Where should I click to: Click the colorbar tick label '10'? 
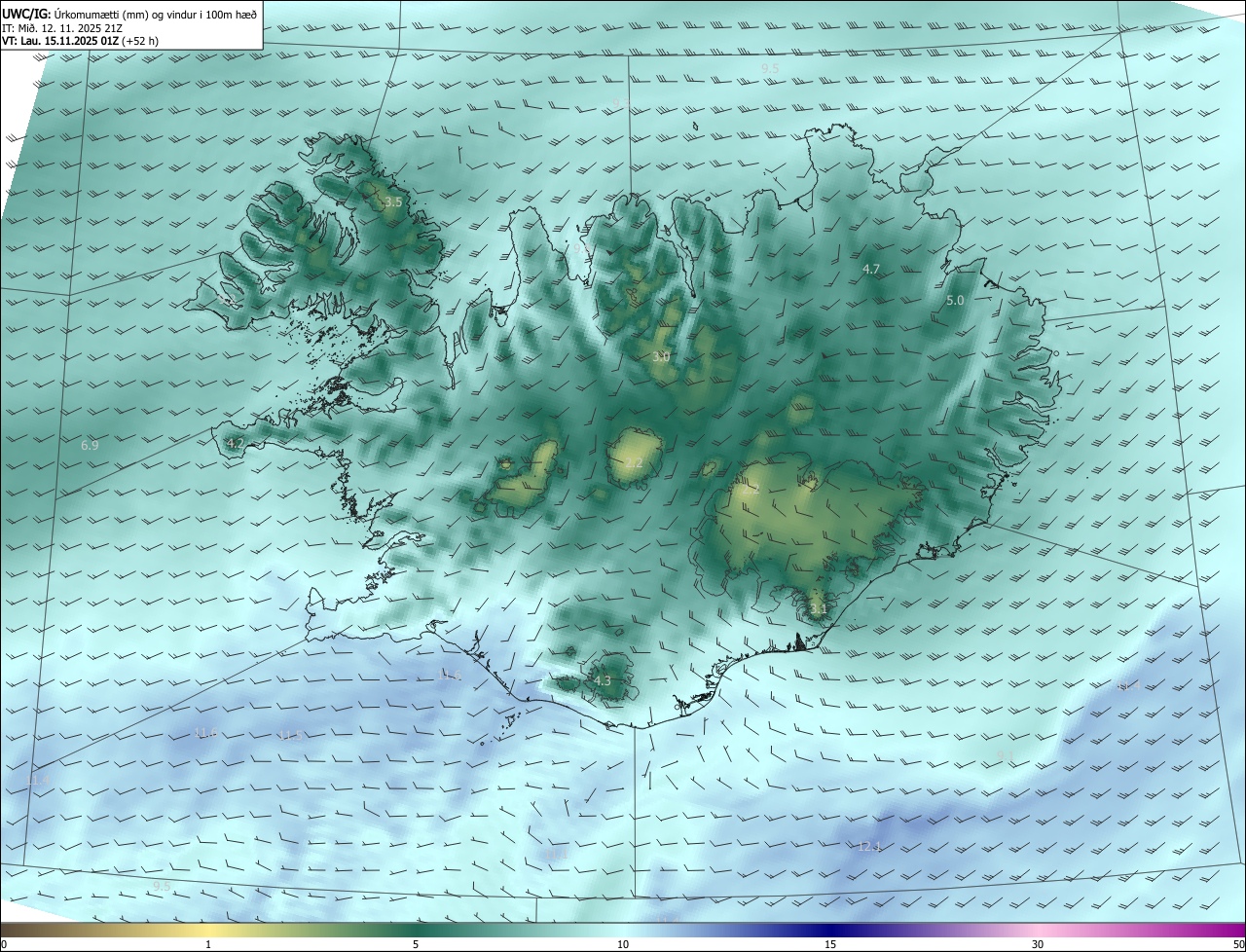point(623,944)
